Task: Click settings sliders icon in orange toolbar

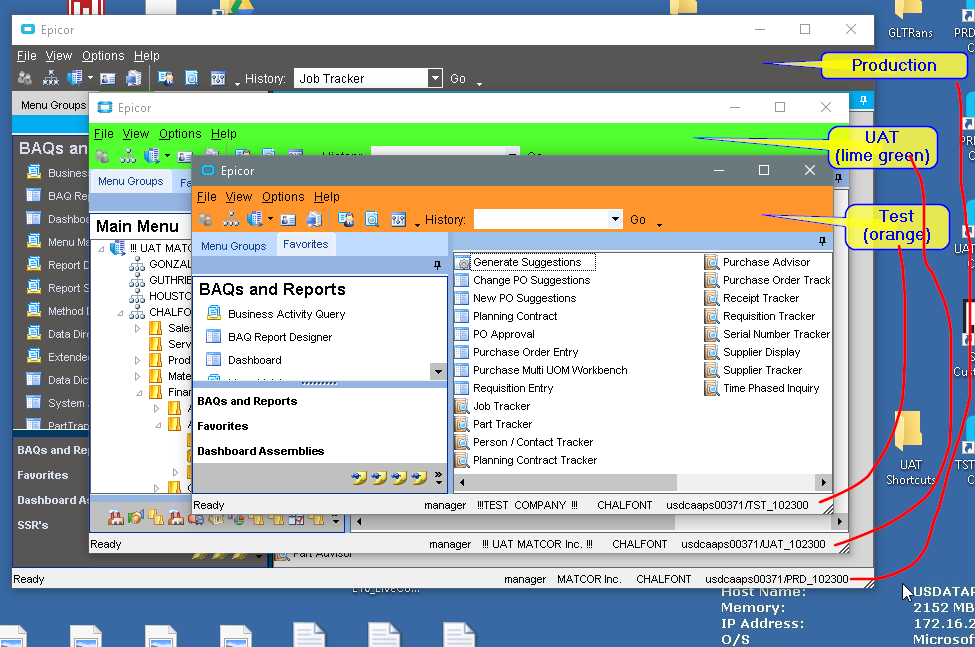Action: 398,219
